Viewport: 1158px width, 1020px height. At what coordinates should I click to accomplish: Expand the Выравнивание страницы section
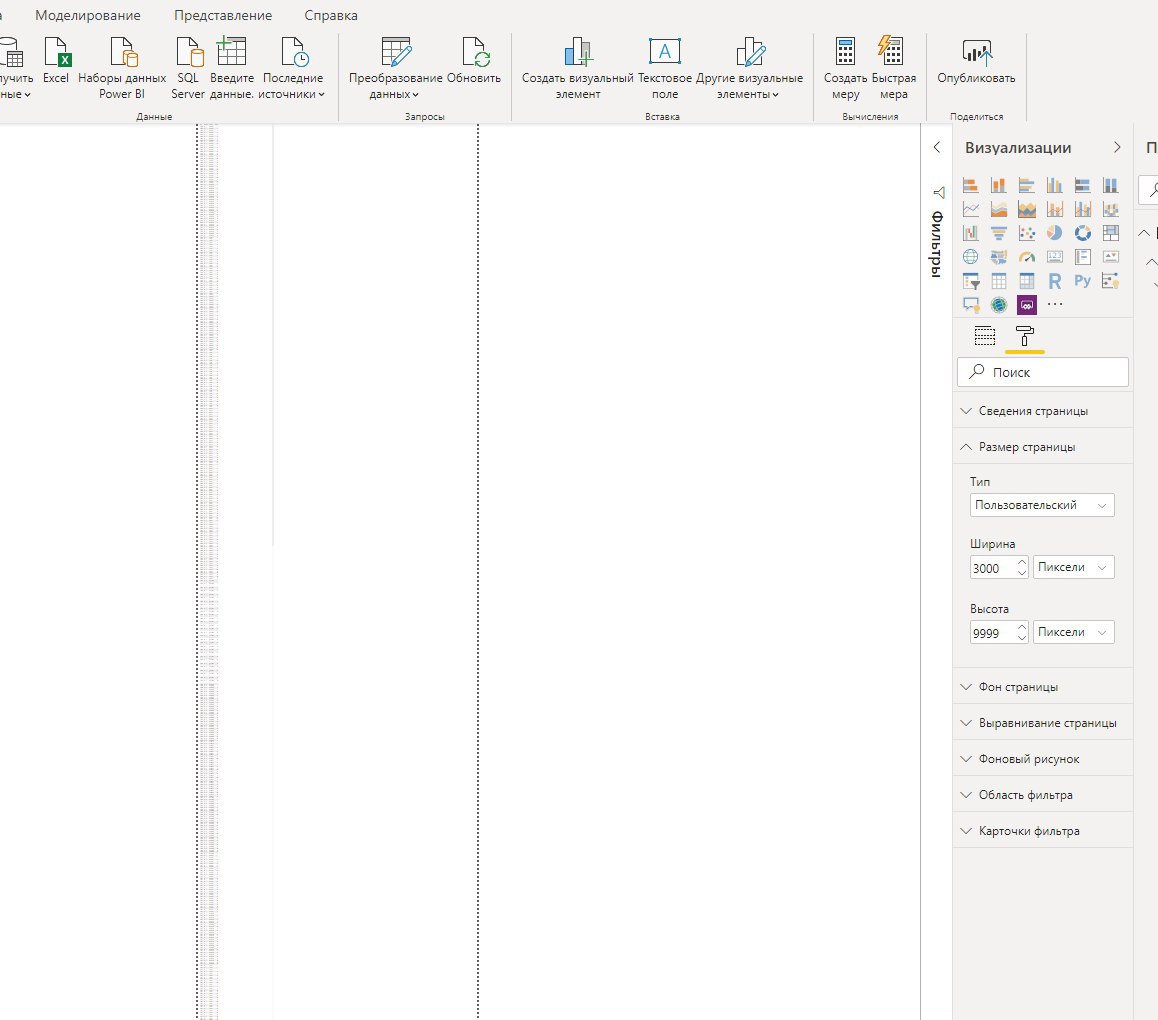tap(1043, 723)
